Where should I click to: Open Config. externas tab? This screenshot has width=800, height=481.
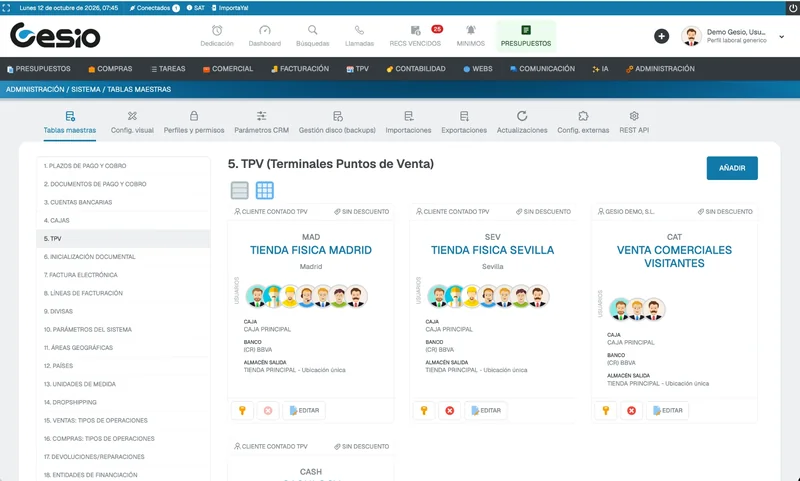point(583,123)
